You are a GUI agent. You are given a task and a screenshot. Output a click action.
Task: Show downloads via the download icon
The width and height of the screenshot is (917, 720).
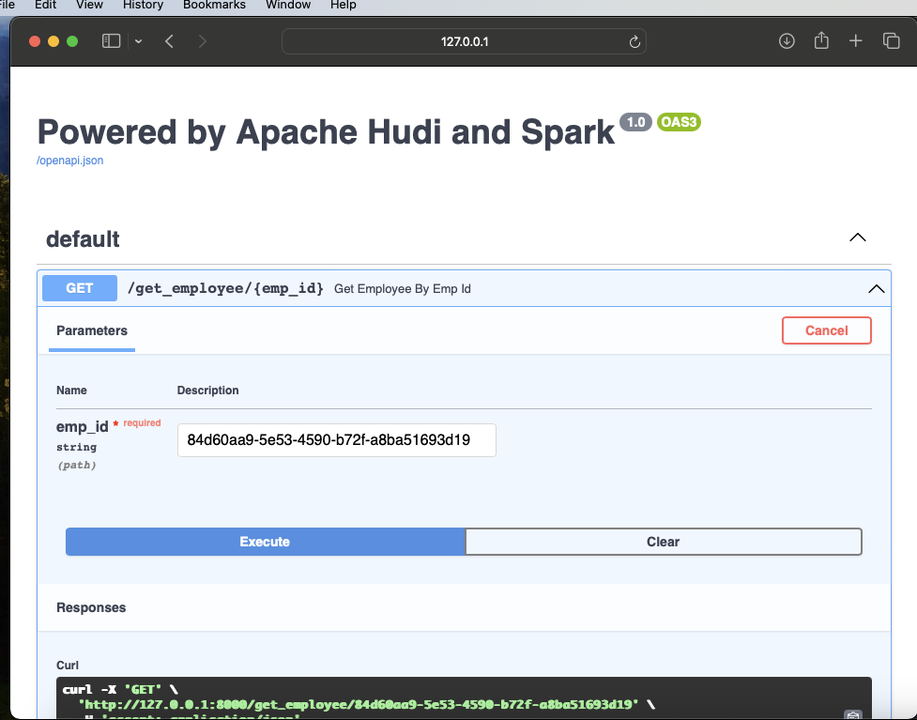(x=787, y=41)
